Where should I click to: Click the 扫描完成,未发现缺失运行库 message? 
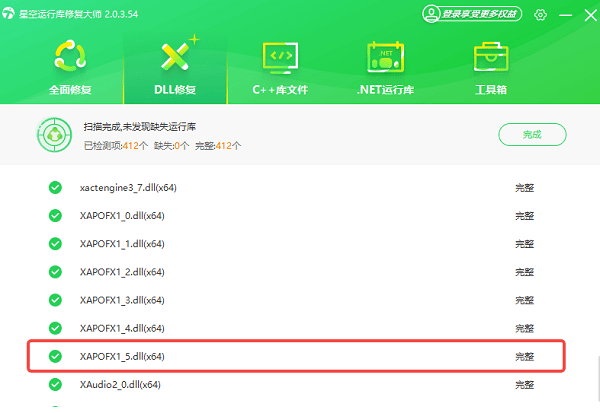coord(140,126)
